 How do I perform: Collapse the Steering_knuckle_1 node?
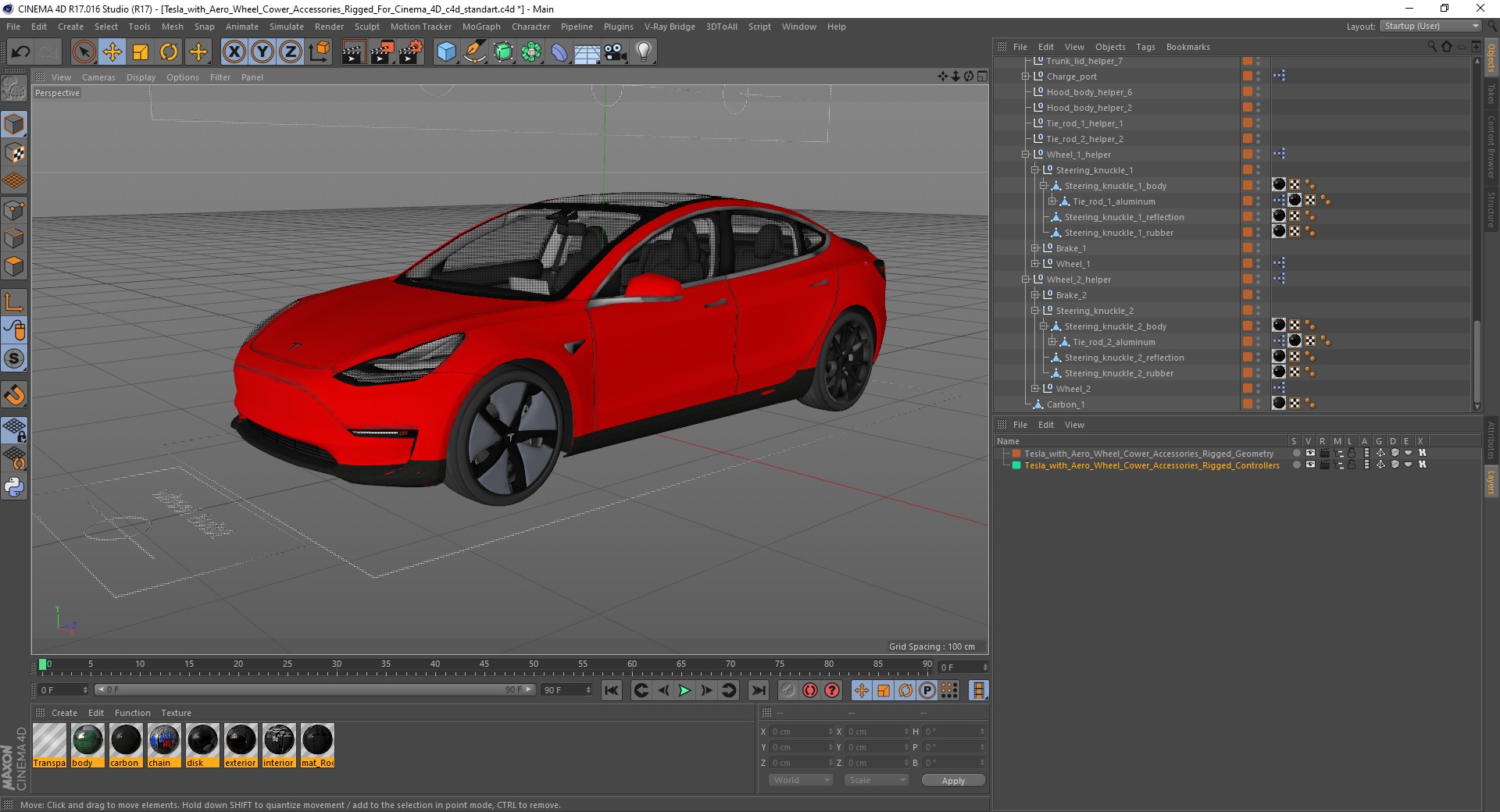click(1034, 170)
